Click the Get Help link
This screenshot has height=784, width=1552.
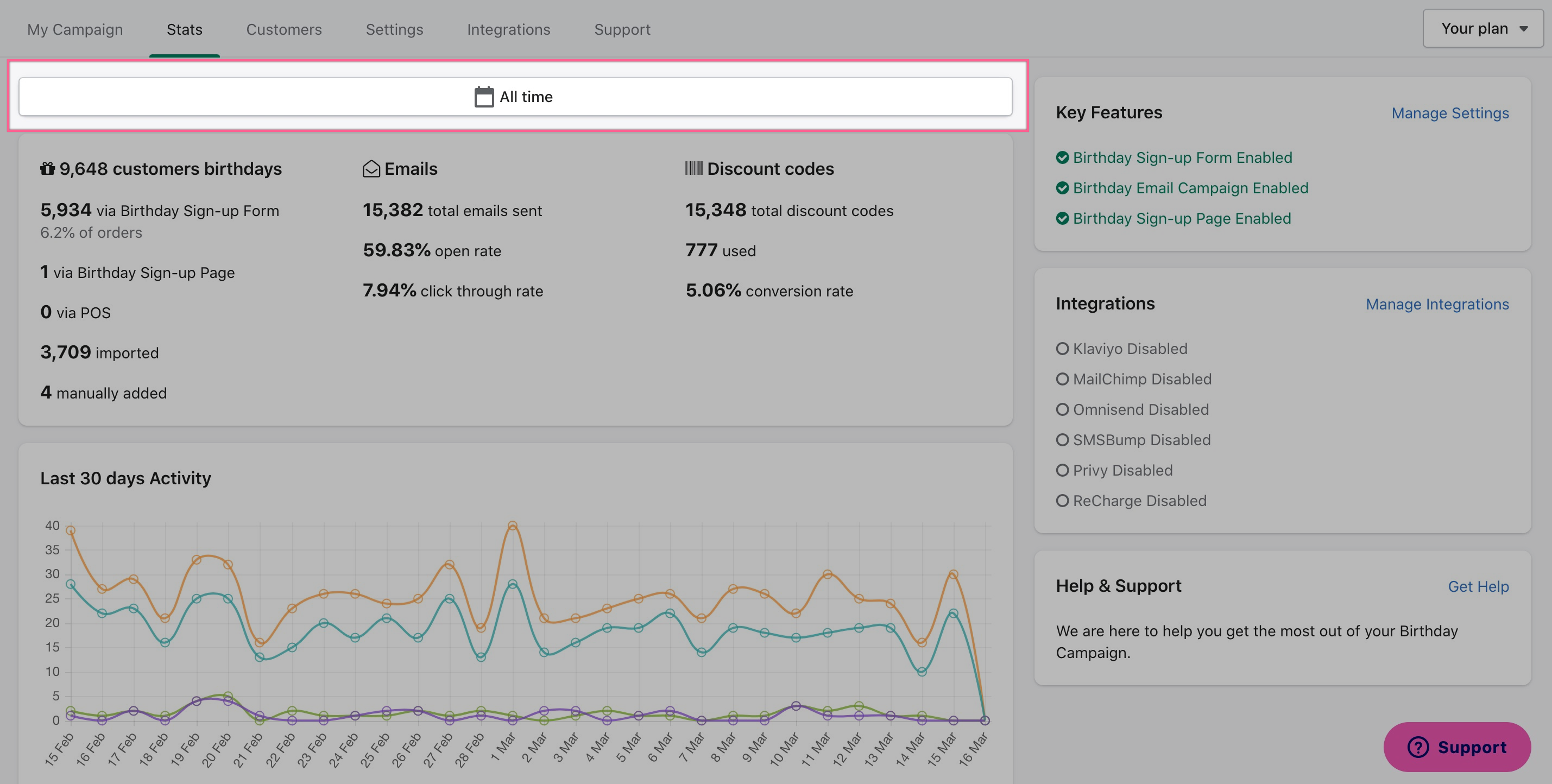click(1478, 586)
